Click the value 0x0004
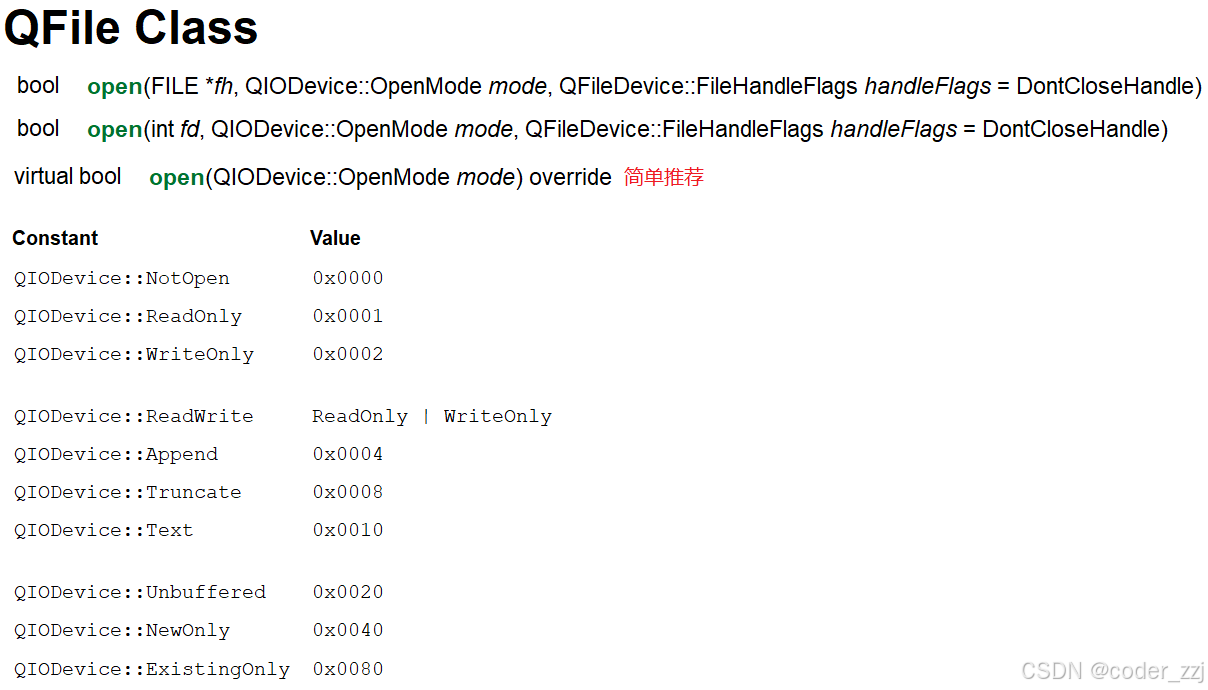 click(348, 454)
